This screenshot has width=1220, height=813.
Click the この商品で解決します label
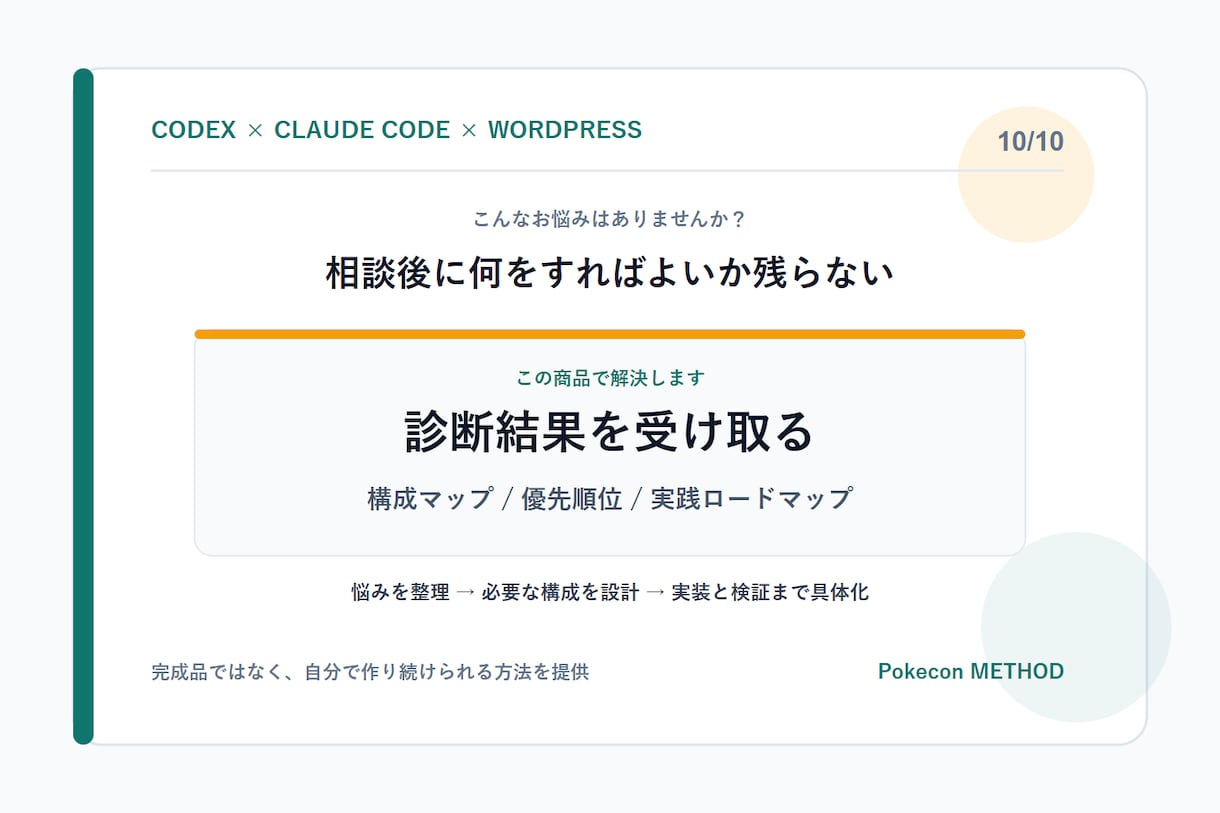pyautogui.click(x=610, y=378)
